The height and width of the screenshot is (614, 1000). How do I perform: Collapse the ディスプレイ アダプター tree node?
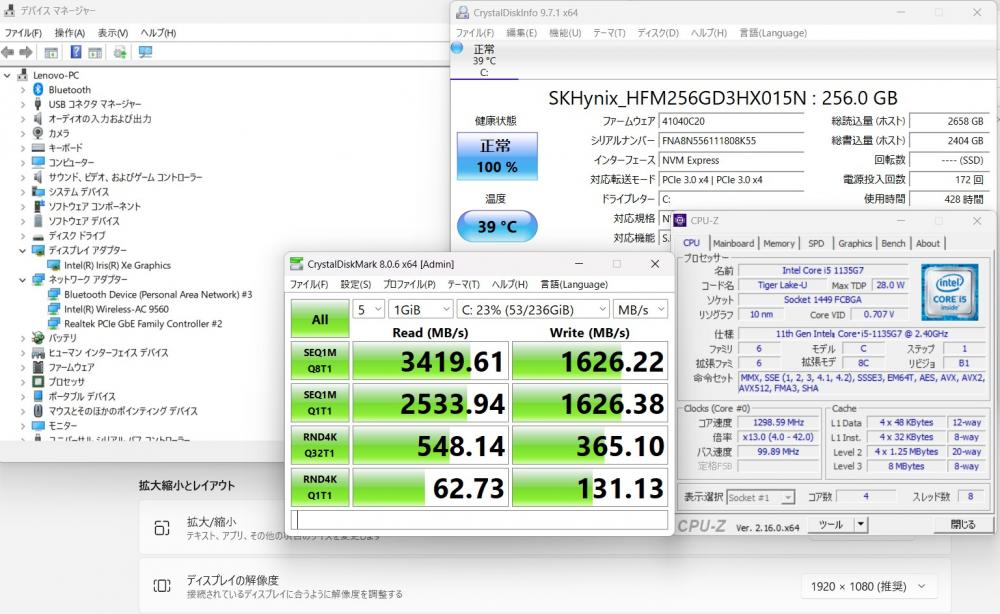23,251
